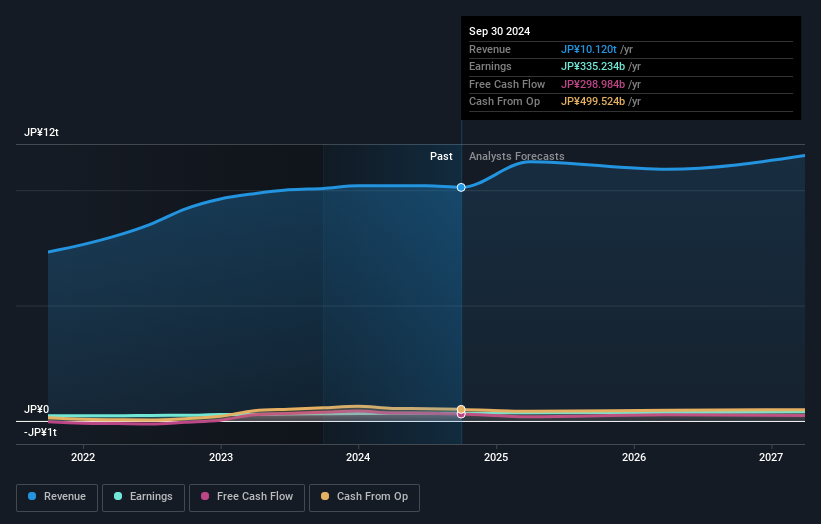
Task: Click the 2024 x-axis label
Action: point(358,458)
